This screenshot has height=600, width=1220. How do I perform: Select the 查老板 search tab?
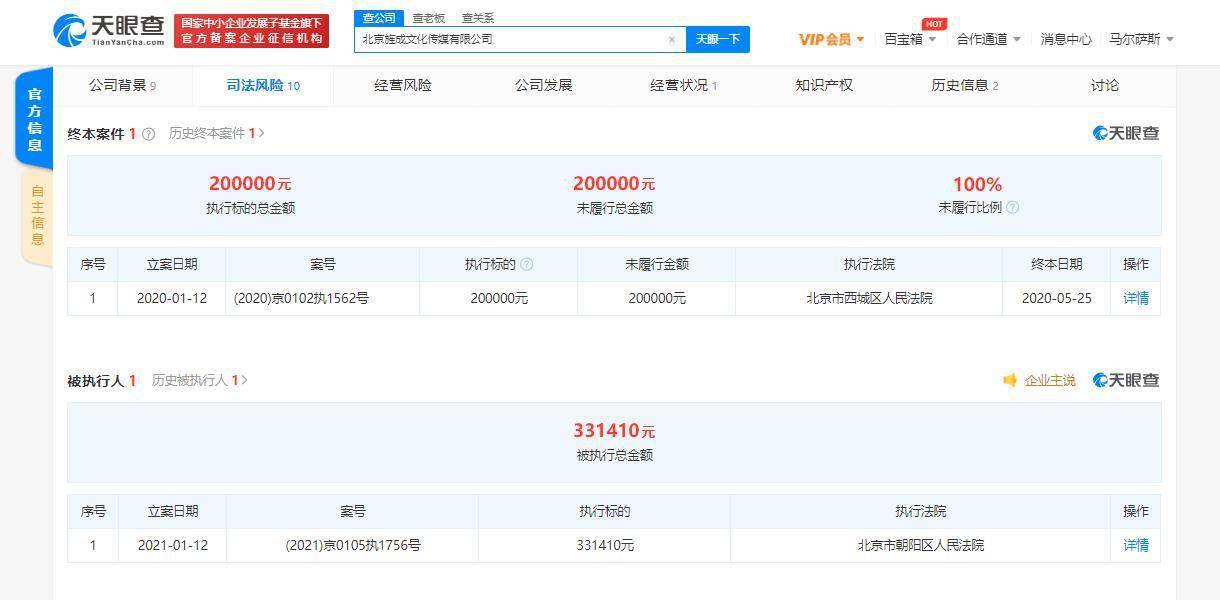pos(429,18)
